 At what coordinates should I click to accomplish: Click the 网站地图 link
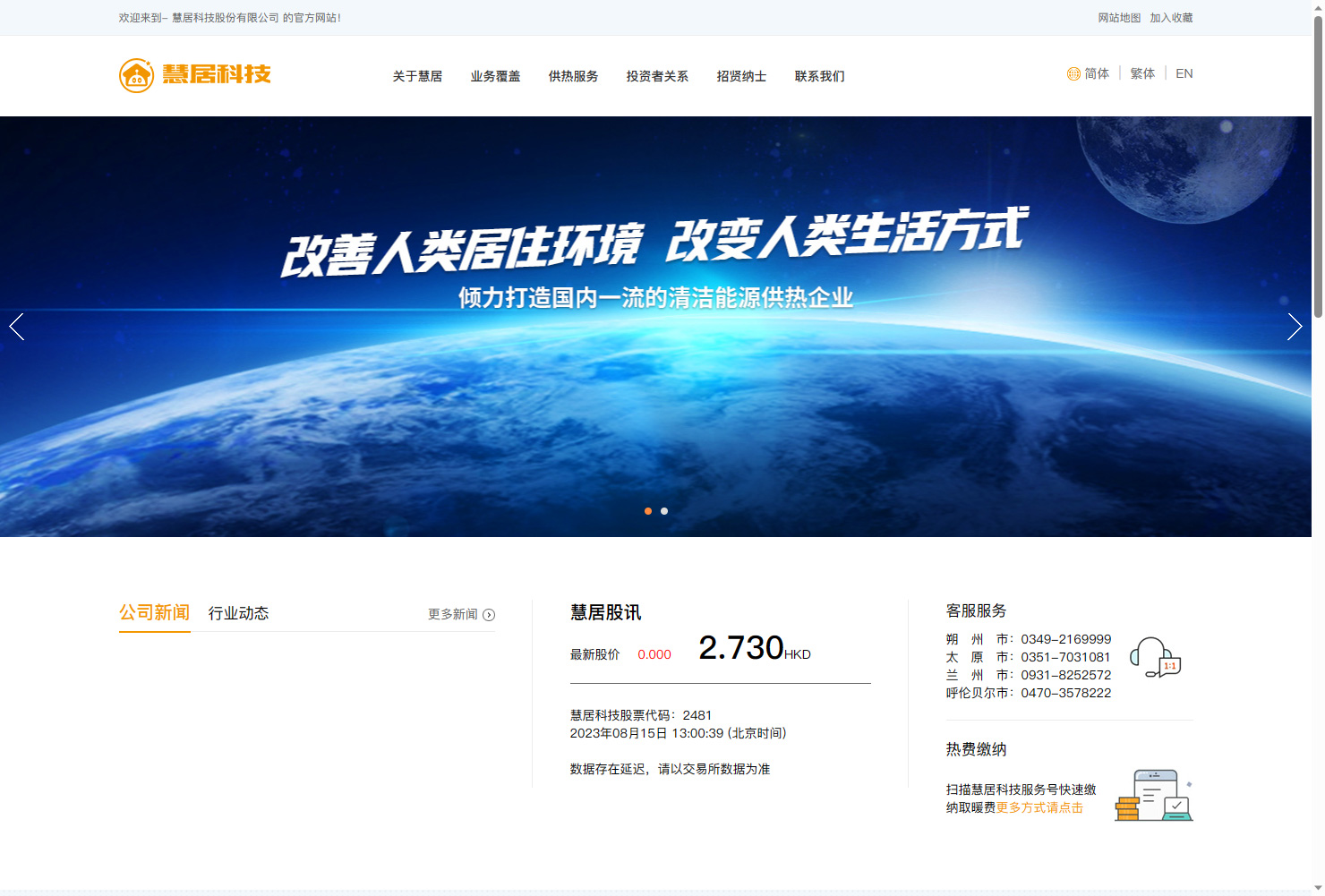1119,18
